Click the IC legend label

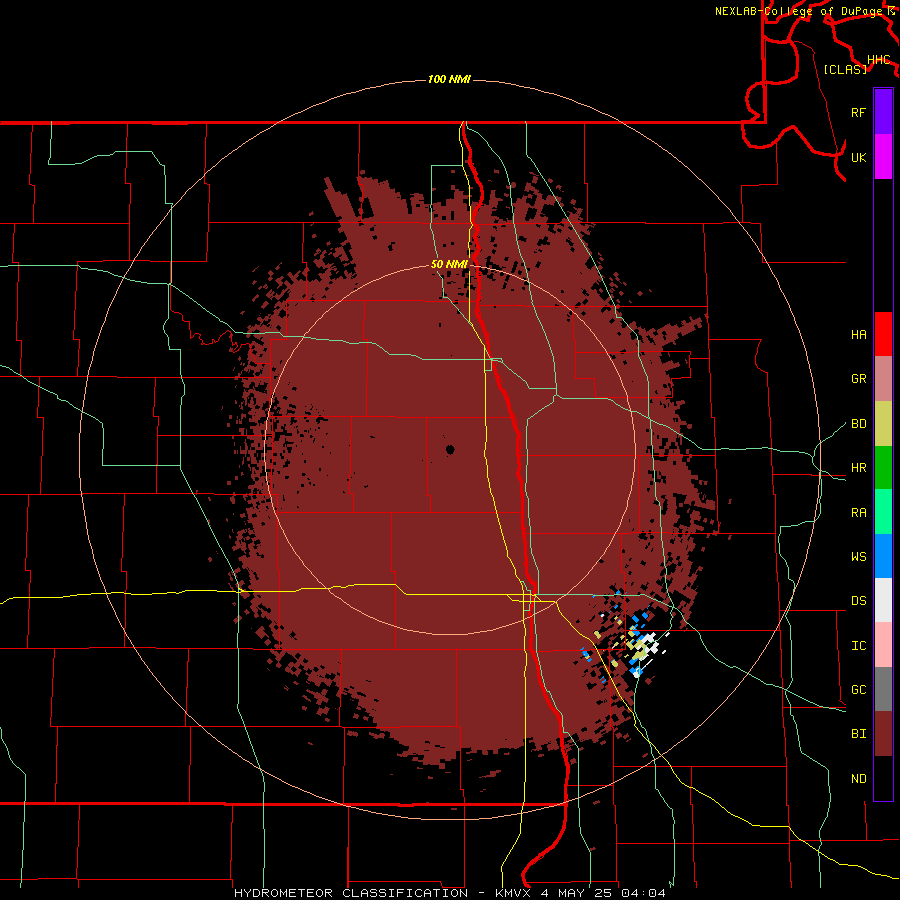pos(858,646)
